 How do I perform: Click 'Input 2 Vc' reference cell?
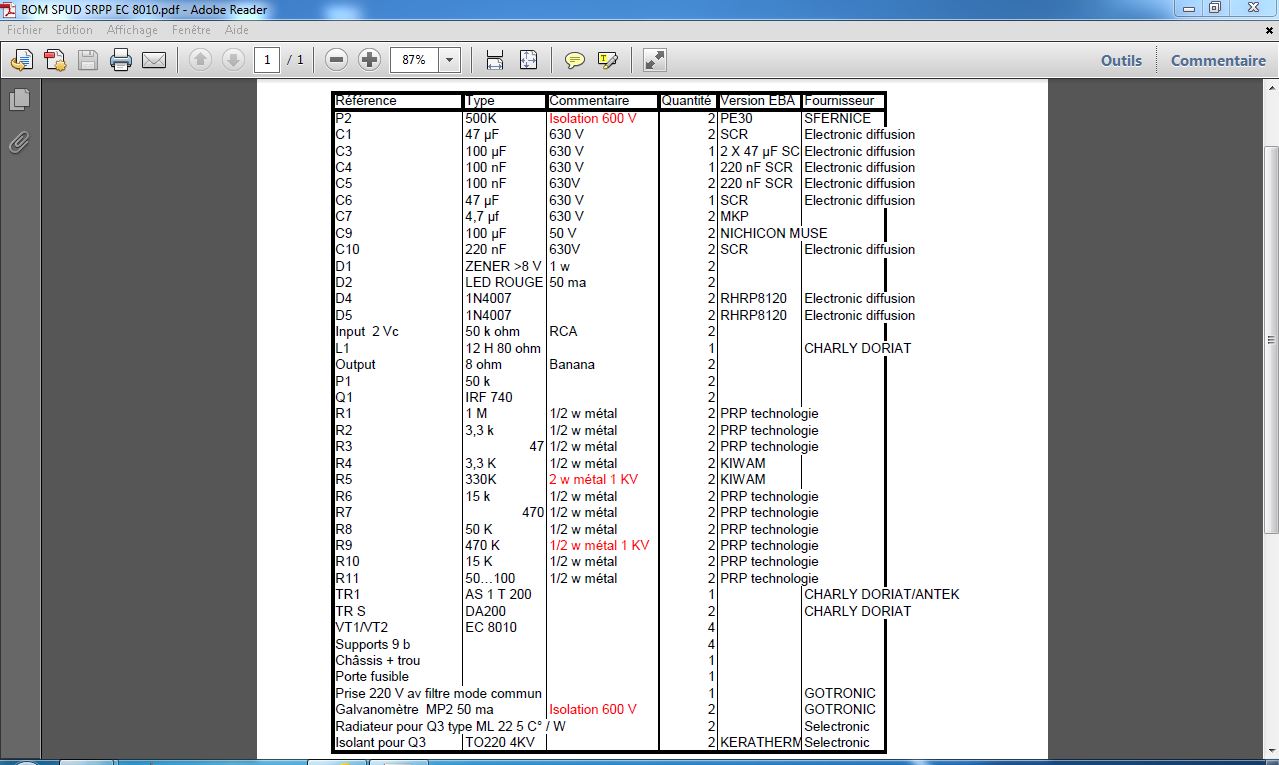[367, 331]
